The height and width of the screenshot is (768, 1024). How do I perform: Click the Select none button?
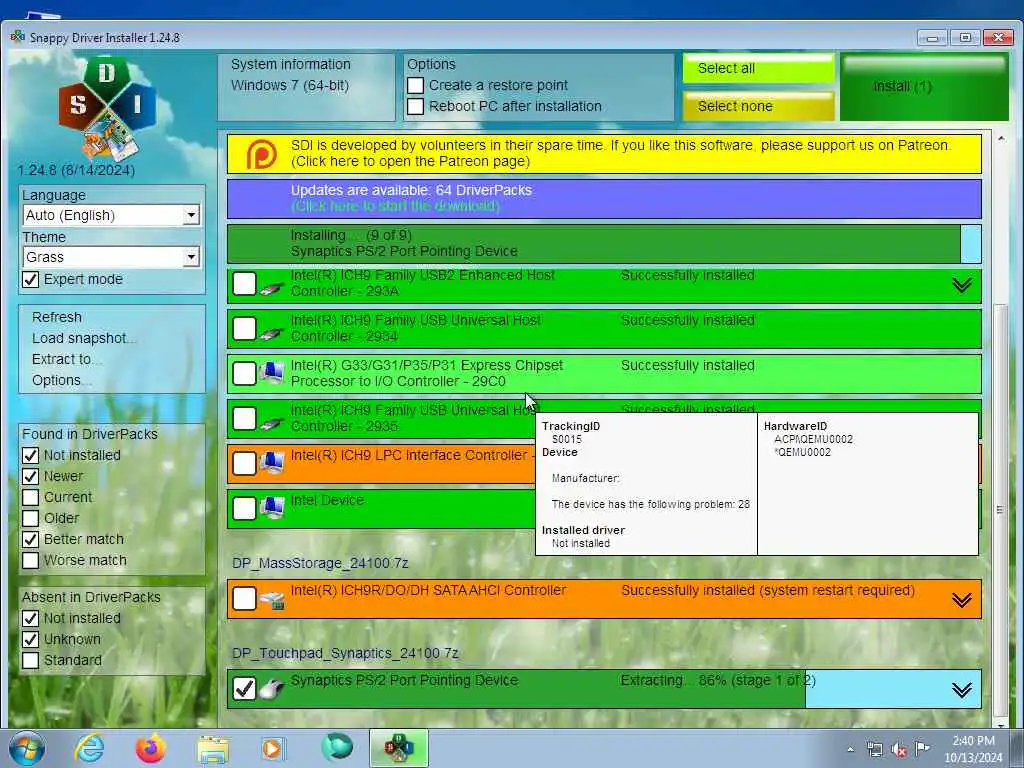pos(759,106)
